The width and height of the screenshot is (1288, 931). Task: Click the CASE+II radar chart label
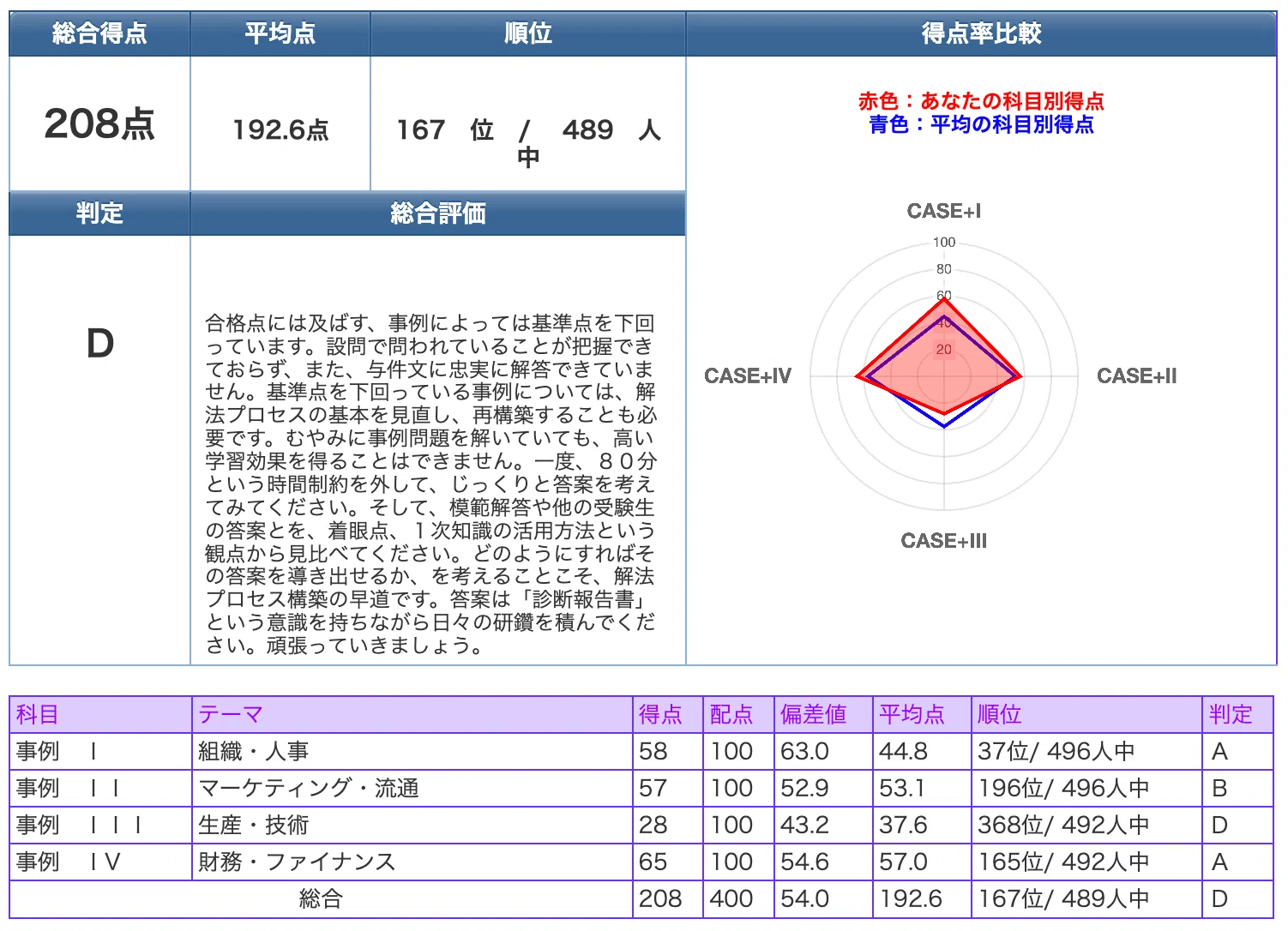coord(1136,375)
